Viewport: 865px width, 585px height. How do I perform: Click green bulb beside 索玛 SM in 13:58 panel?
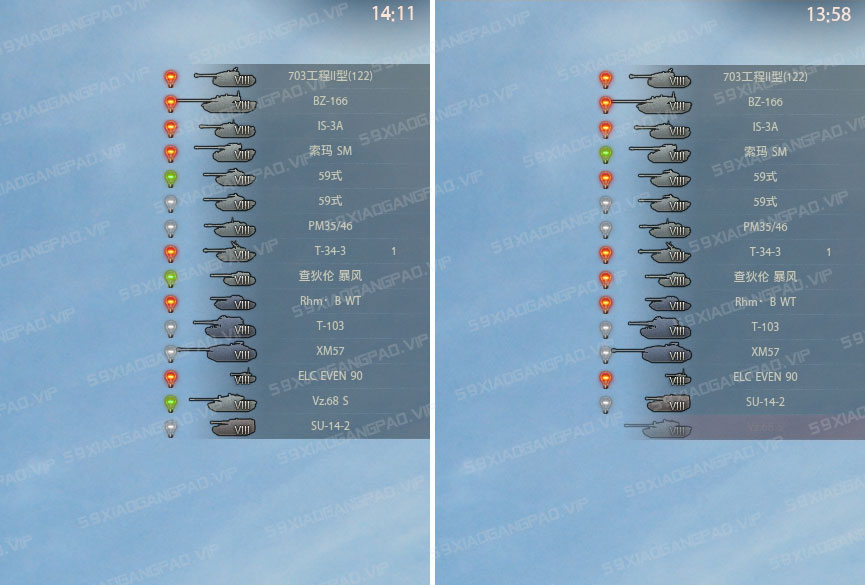[x=606, y=154]
